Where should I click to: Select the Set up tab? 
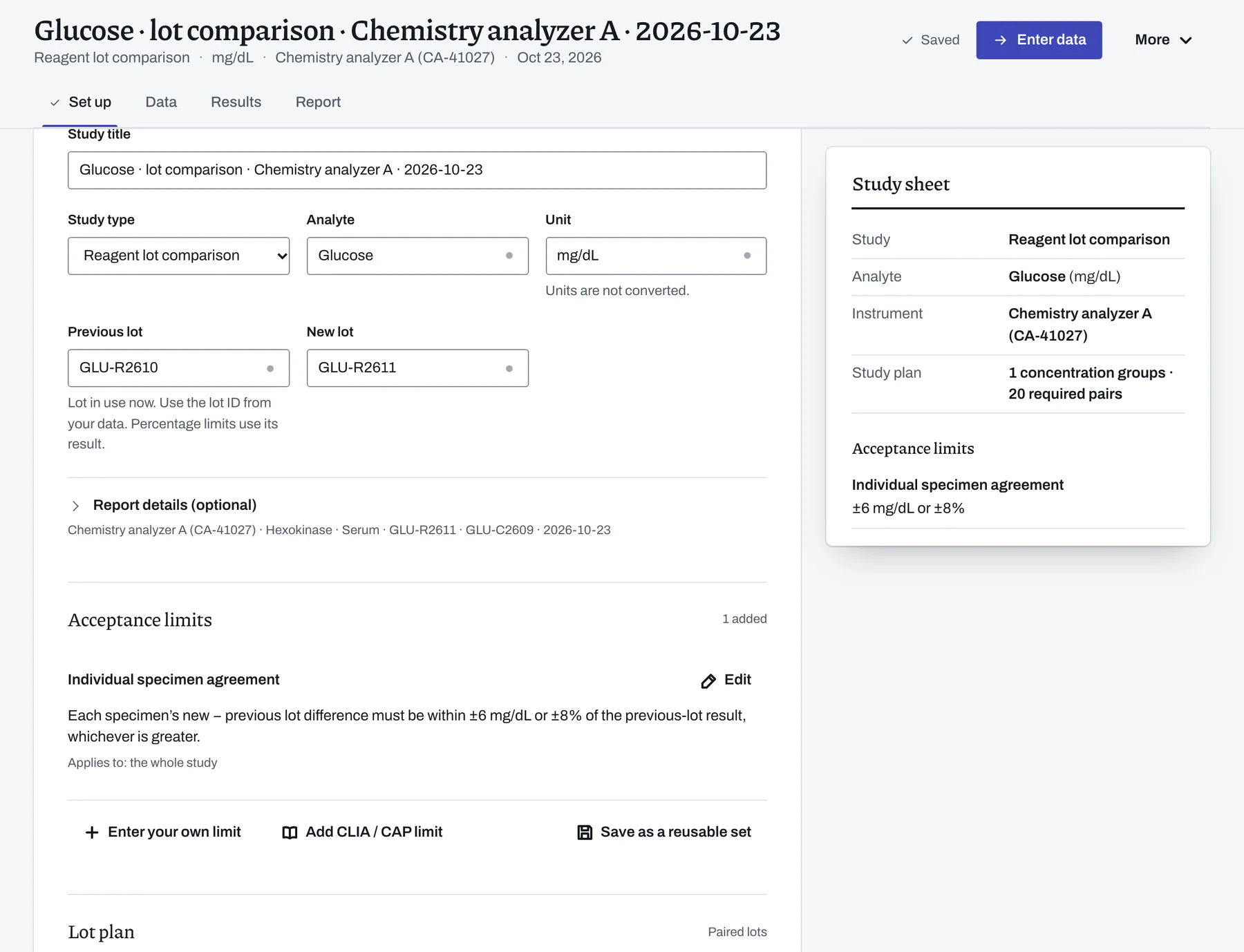[80, 102]
